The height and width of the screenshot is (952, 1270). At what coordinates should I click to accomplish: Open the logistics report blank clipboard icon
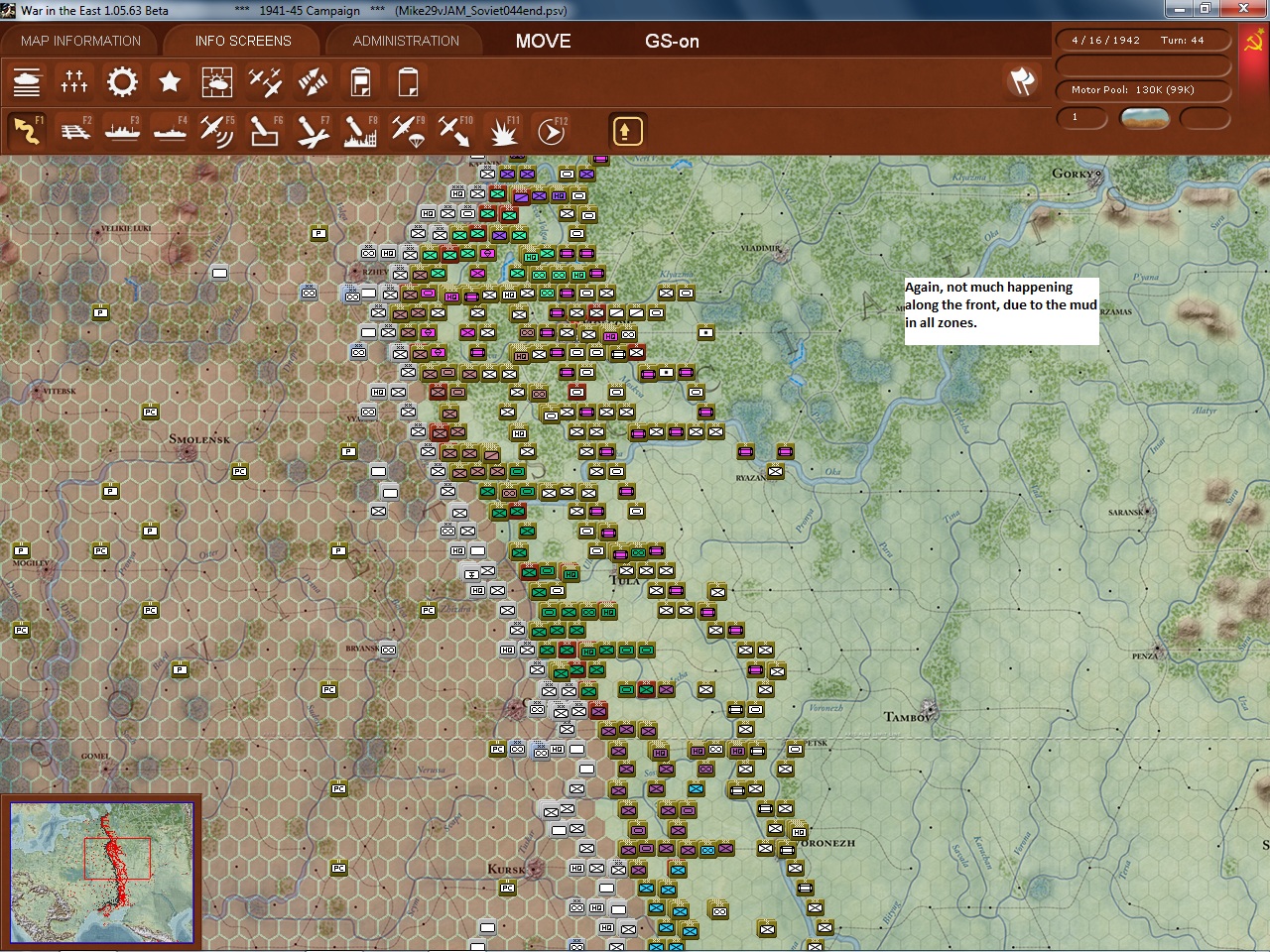tap(408, 82)
